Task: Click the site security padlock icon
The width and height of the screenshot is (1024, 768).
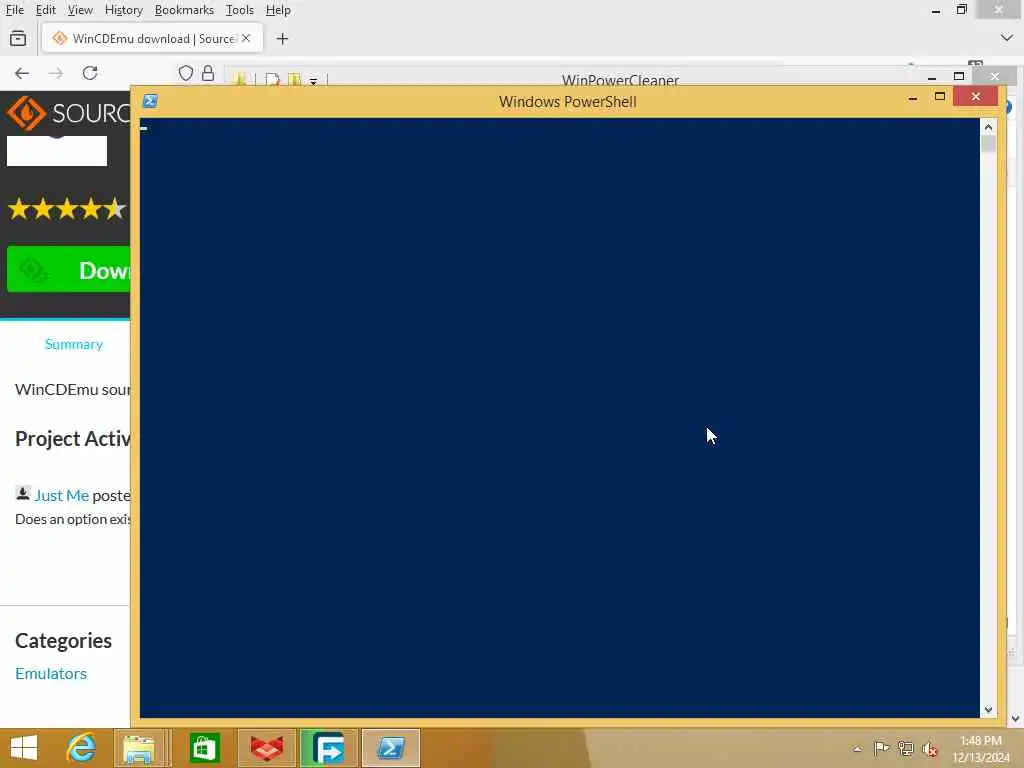Action: pos(208,73)
